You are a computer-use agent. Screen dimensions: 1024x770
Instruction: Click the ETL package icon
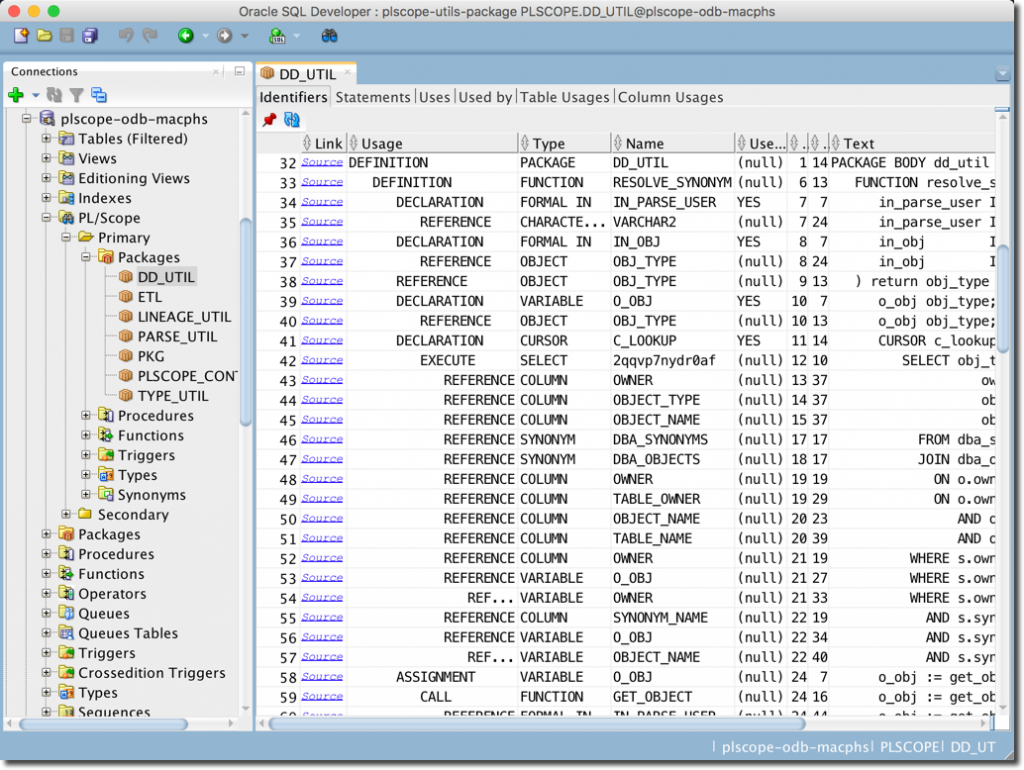point(126,297)
